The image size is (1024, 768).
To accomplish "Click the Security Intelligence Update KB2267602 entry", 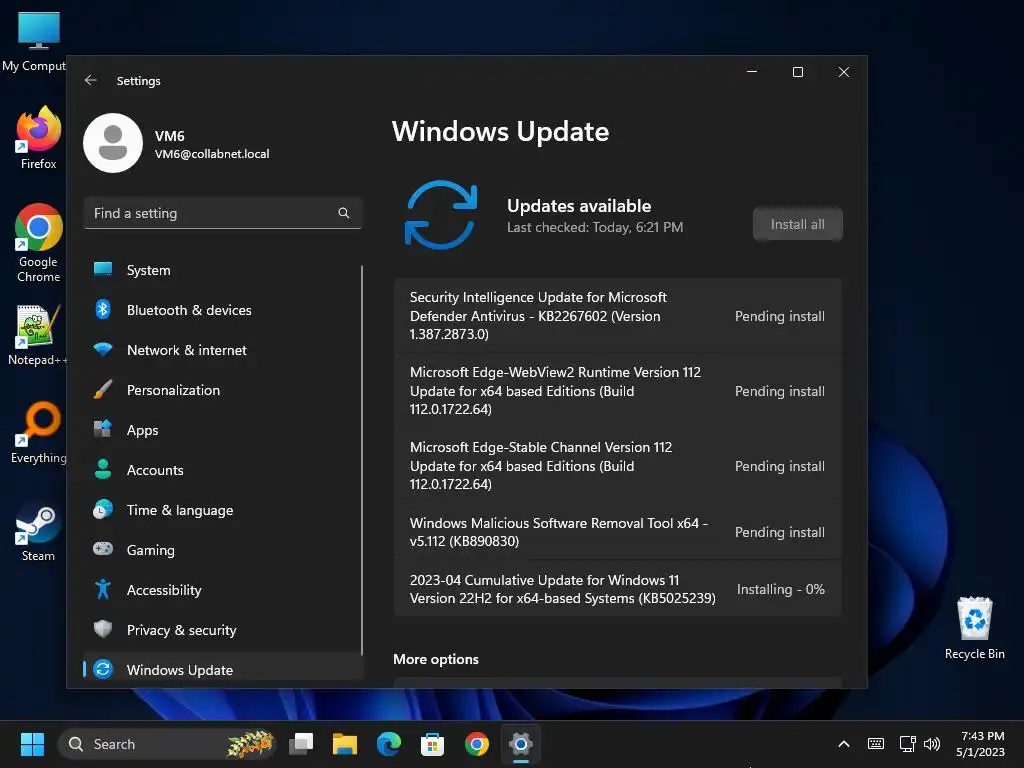I will (618, 315).
